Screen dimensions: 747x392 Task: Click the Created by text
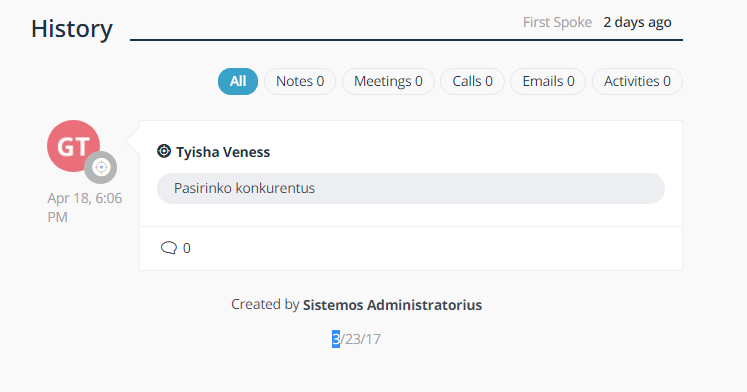(x=265, y=304)
